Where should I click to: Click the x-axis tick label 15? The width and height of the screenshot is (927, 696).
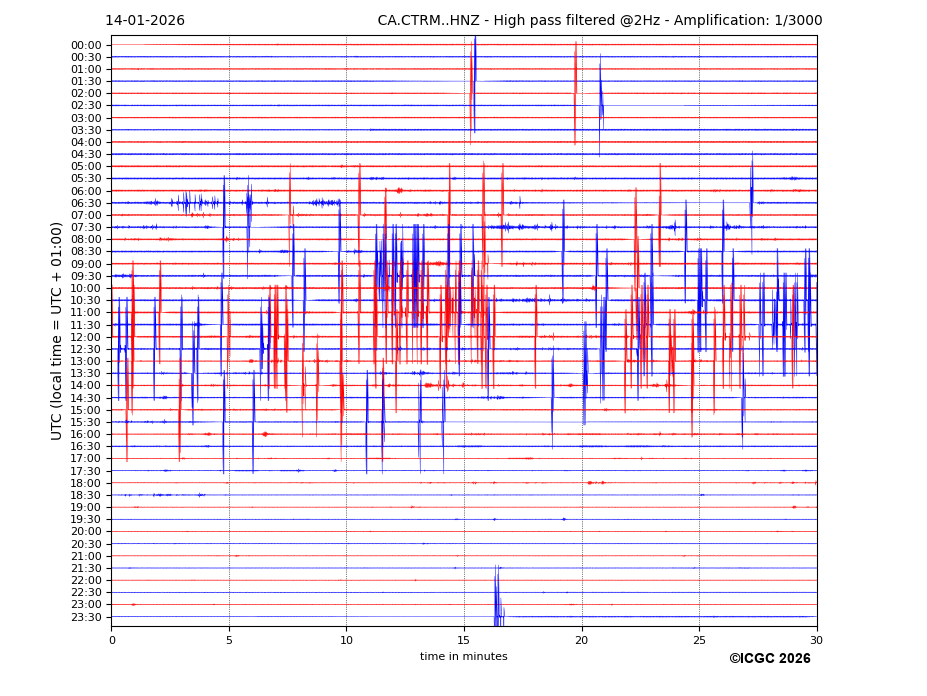(x=464, y=640)
